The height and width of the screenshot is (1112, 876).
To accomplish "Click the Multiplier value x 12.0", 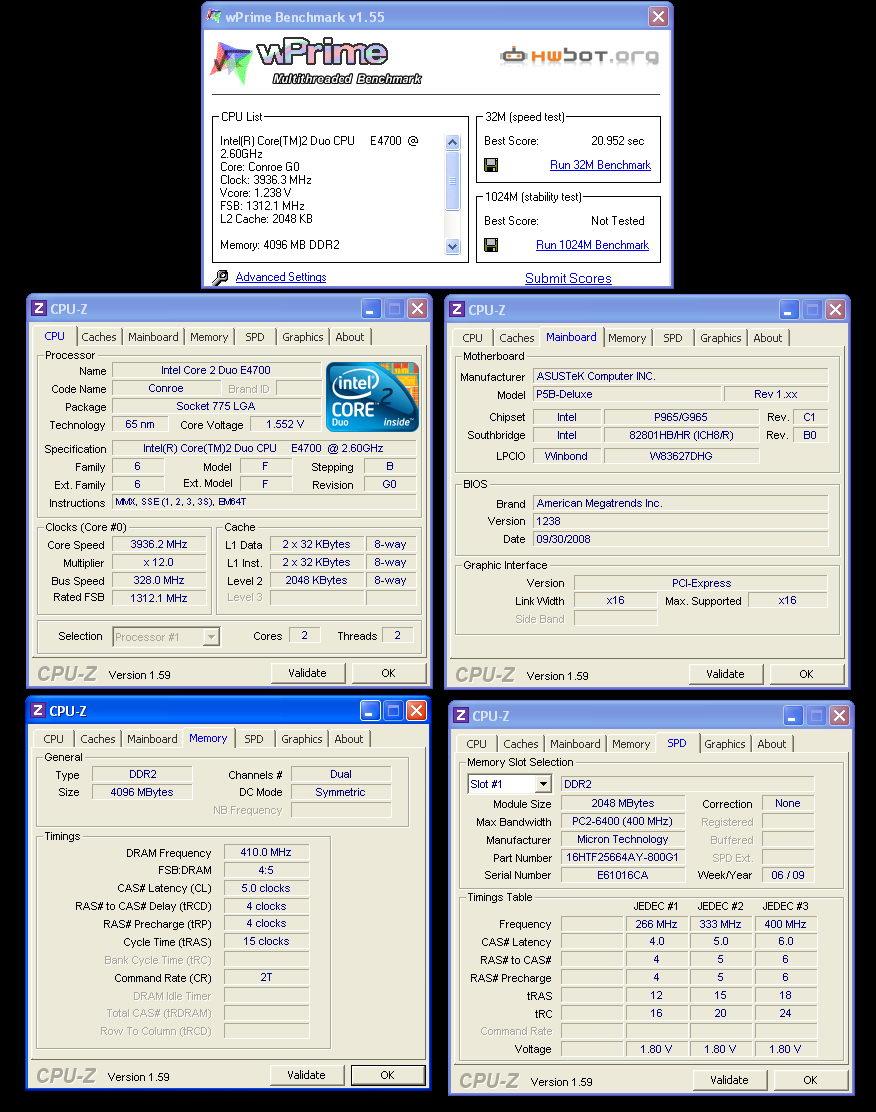I will (x=159, y=562).
